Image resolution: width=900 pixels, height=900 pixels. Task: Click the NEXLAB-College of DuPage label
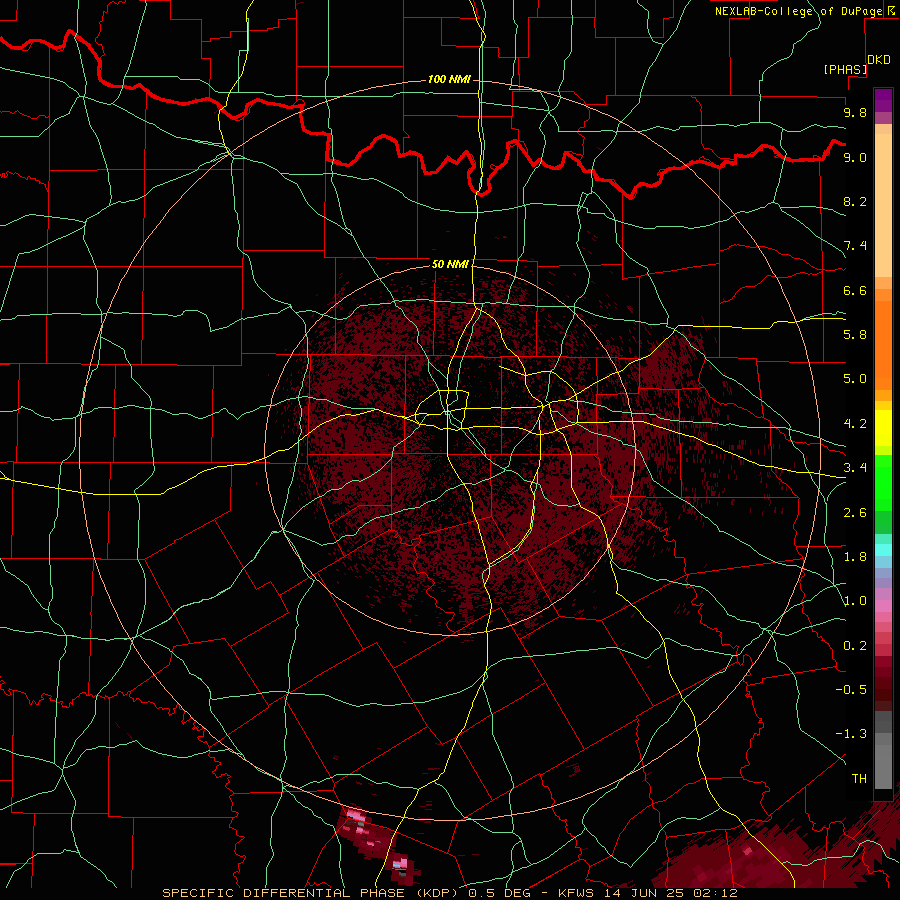(x=798, y=11)
